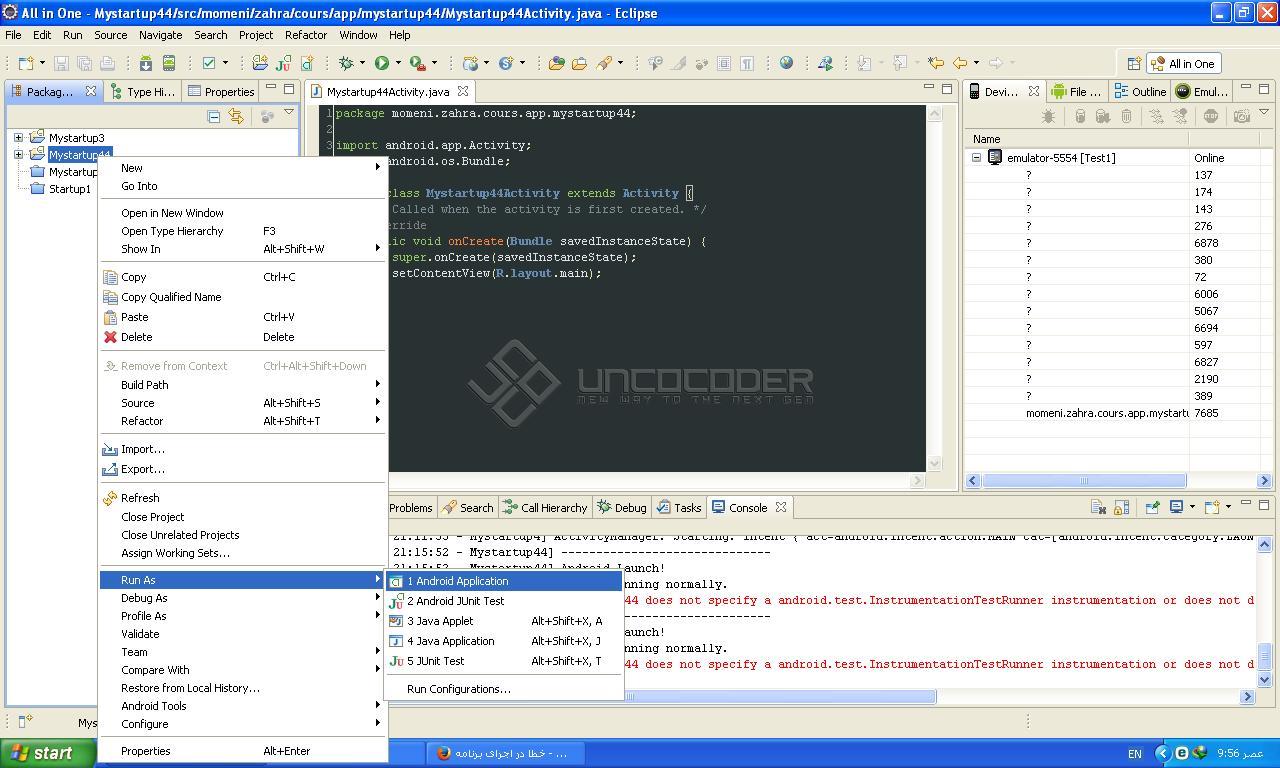Screen dimensions: 1280x768
Task: Toggle Show Whitespace Characters pilcrow icon
Action: [x=747, y=63]
